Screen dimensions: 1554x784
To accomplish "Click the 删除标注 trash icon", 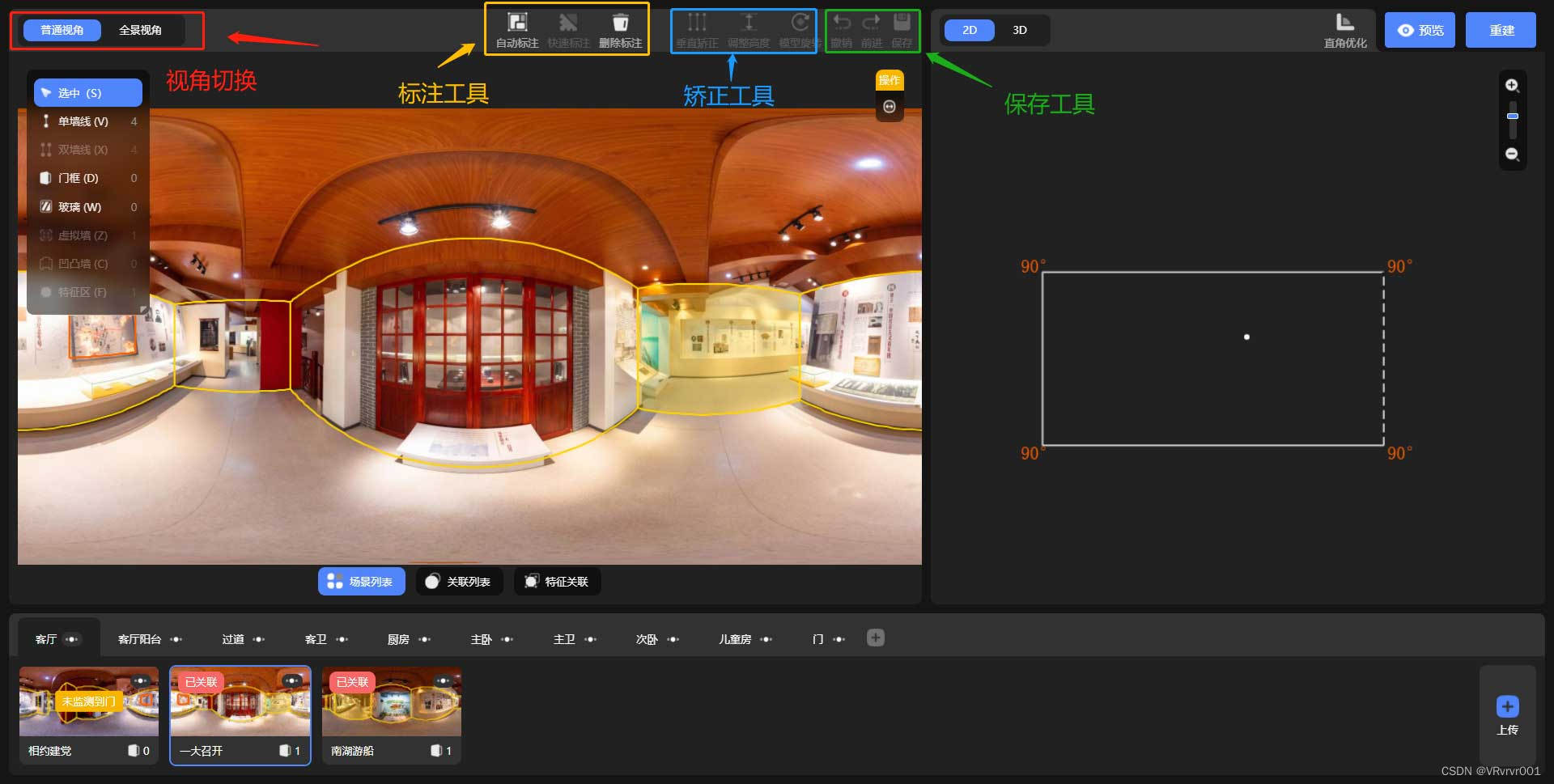I will pyautogui.click(x=620, y=23).
